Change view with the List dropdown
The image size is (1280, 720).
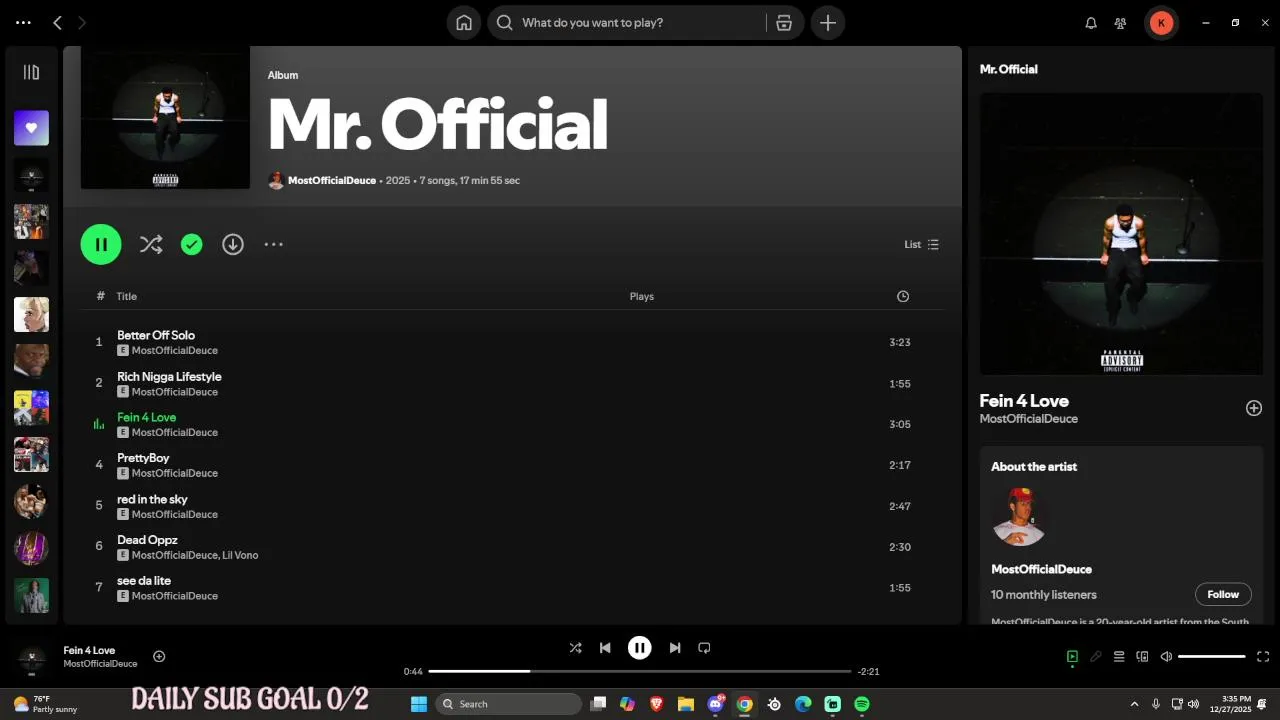pyautogui.click(x=921, y=244)
